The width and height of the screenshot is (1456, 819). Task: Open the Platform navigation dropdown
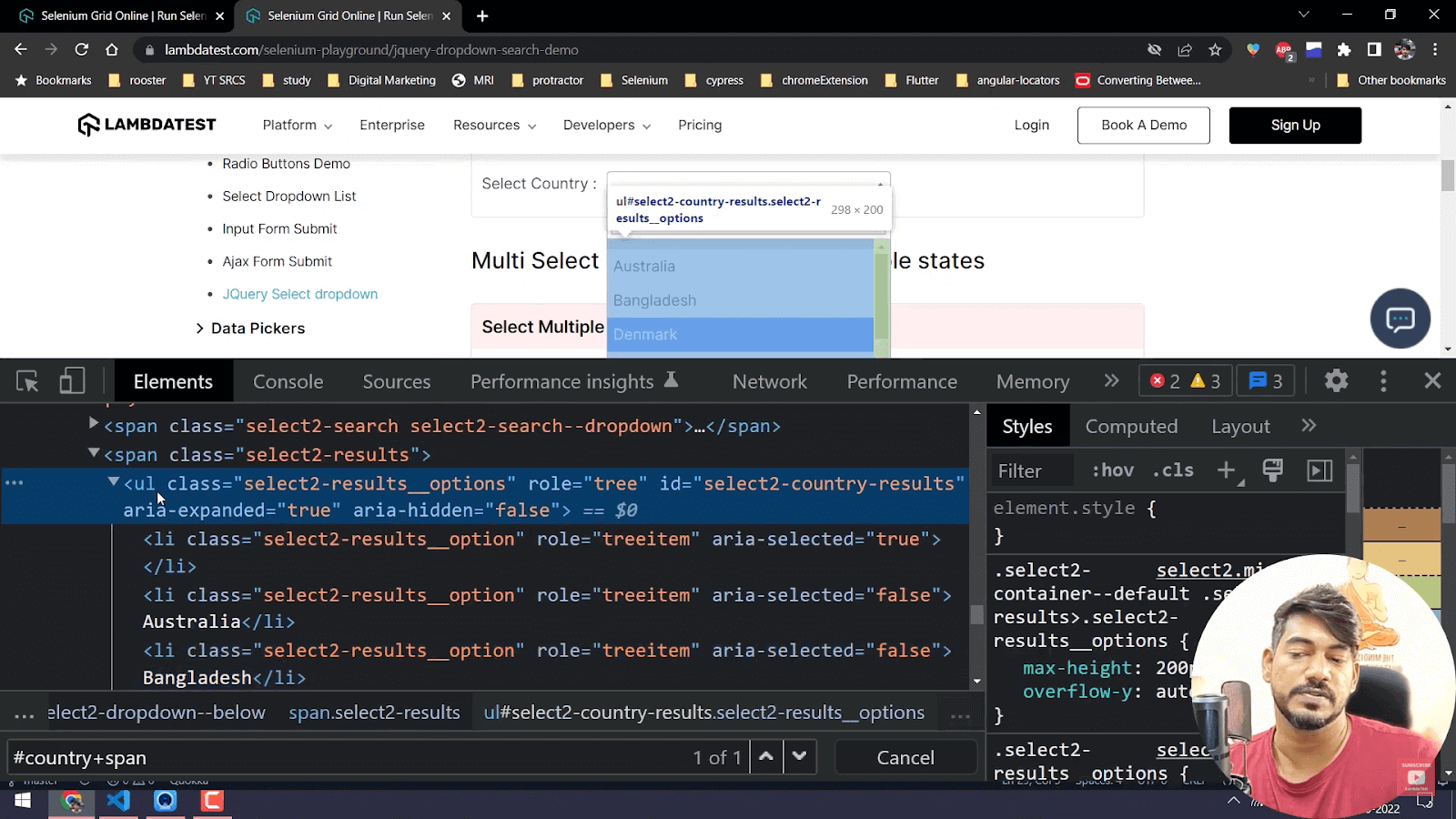click(298, 125)
